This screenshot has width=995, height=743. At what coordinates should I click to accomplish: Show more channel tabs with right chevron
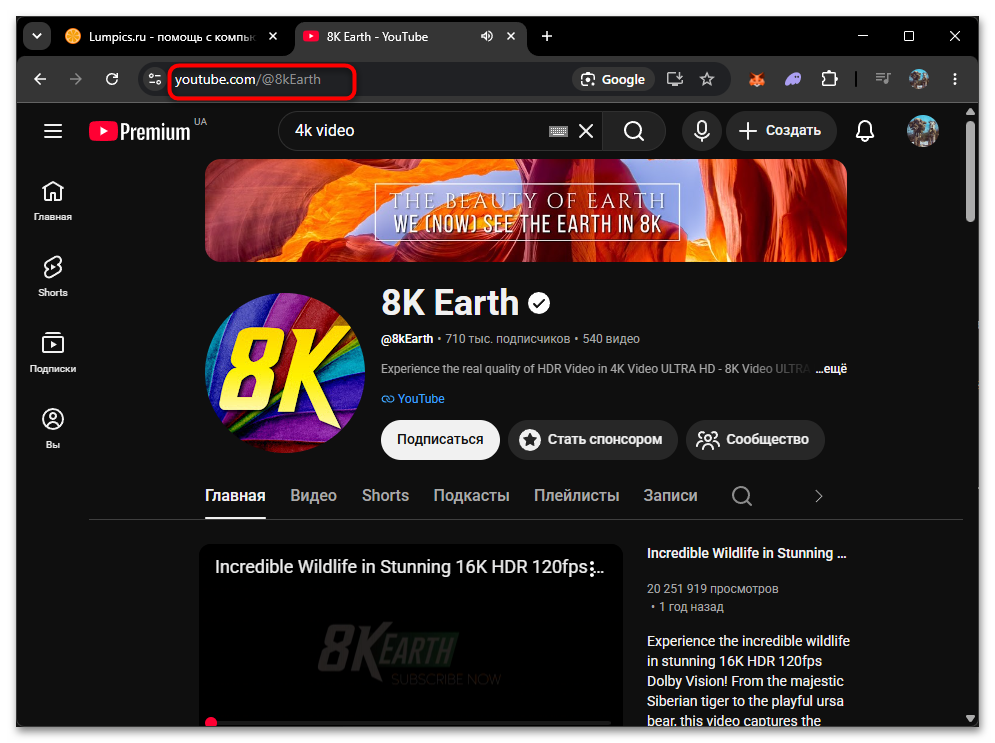click(x=819, y=496)
